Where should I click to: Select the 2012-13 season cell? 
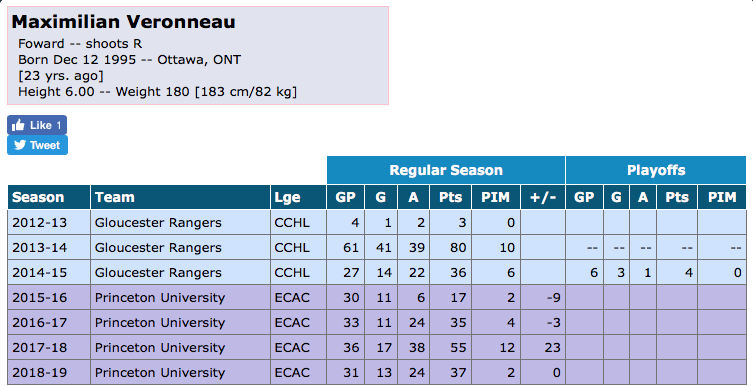pos(49,223)
